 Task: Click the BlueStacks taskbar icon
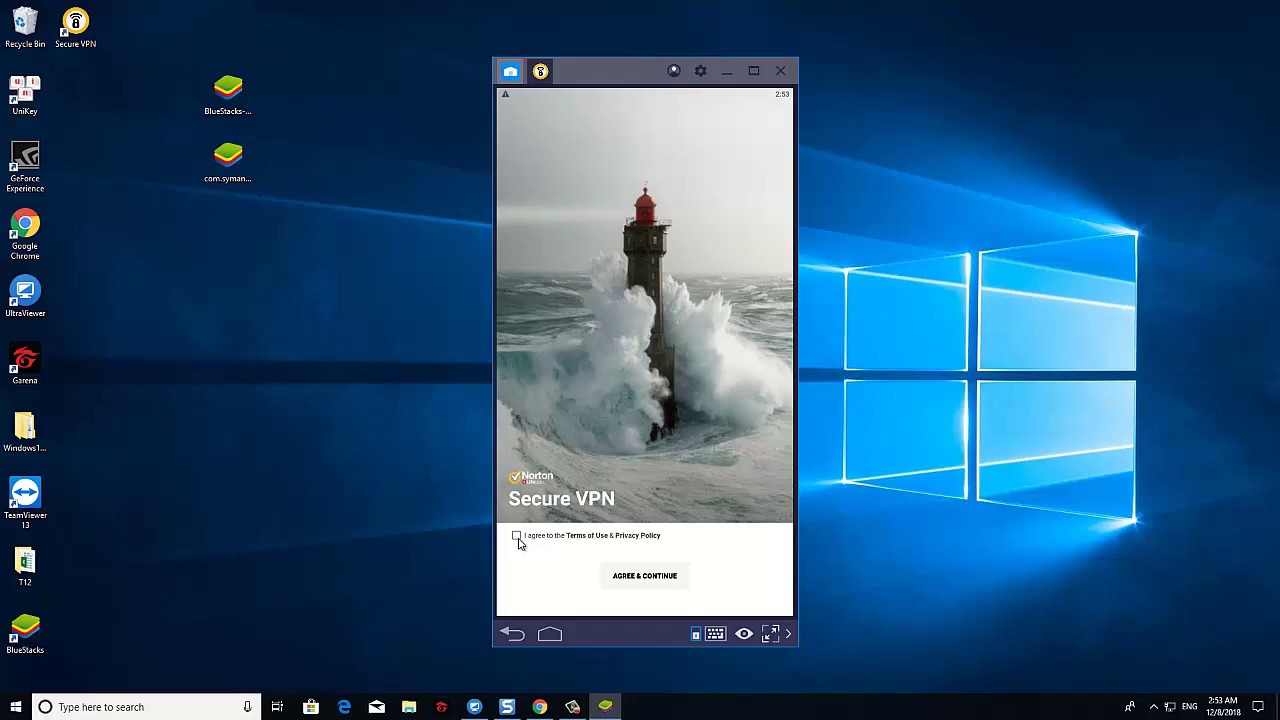(x=605, y=707)
